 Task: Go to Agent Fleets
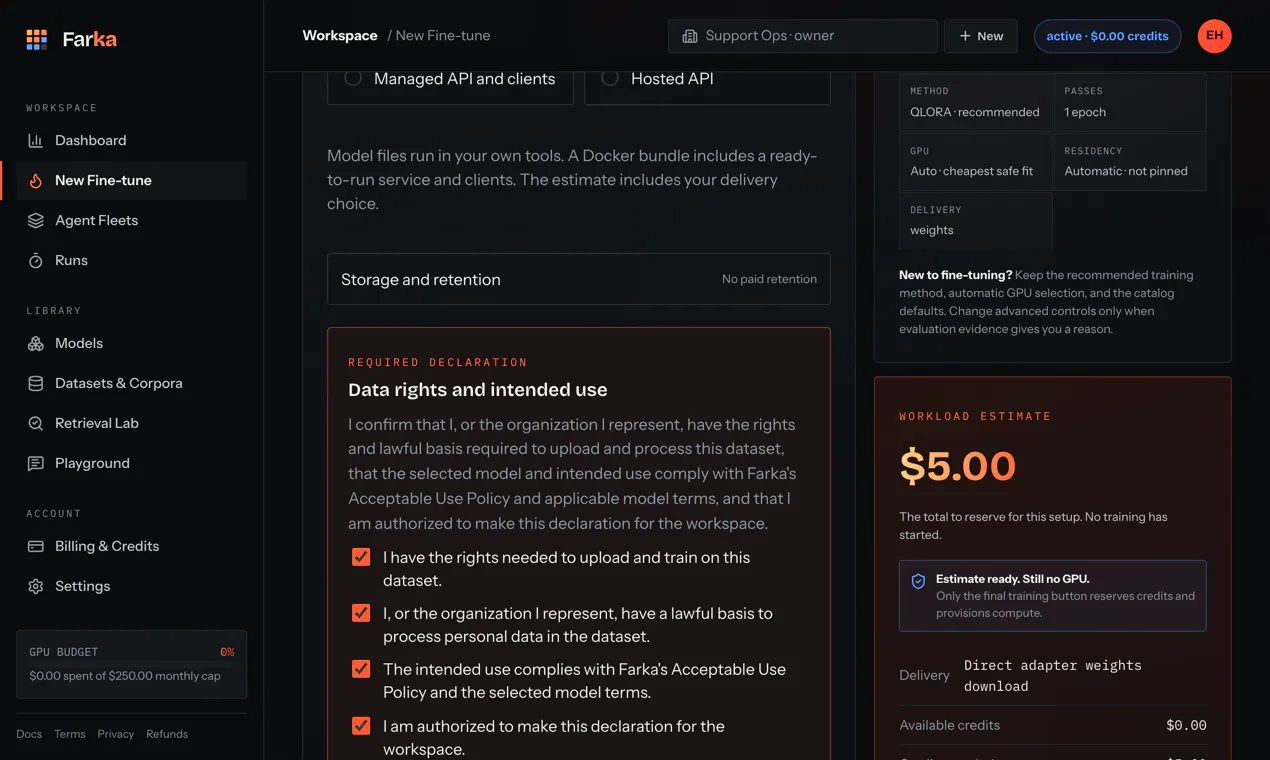132,221
